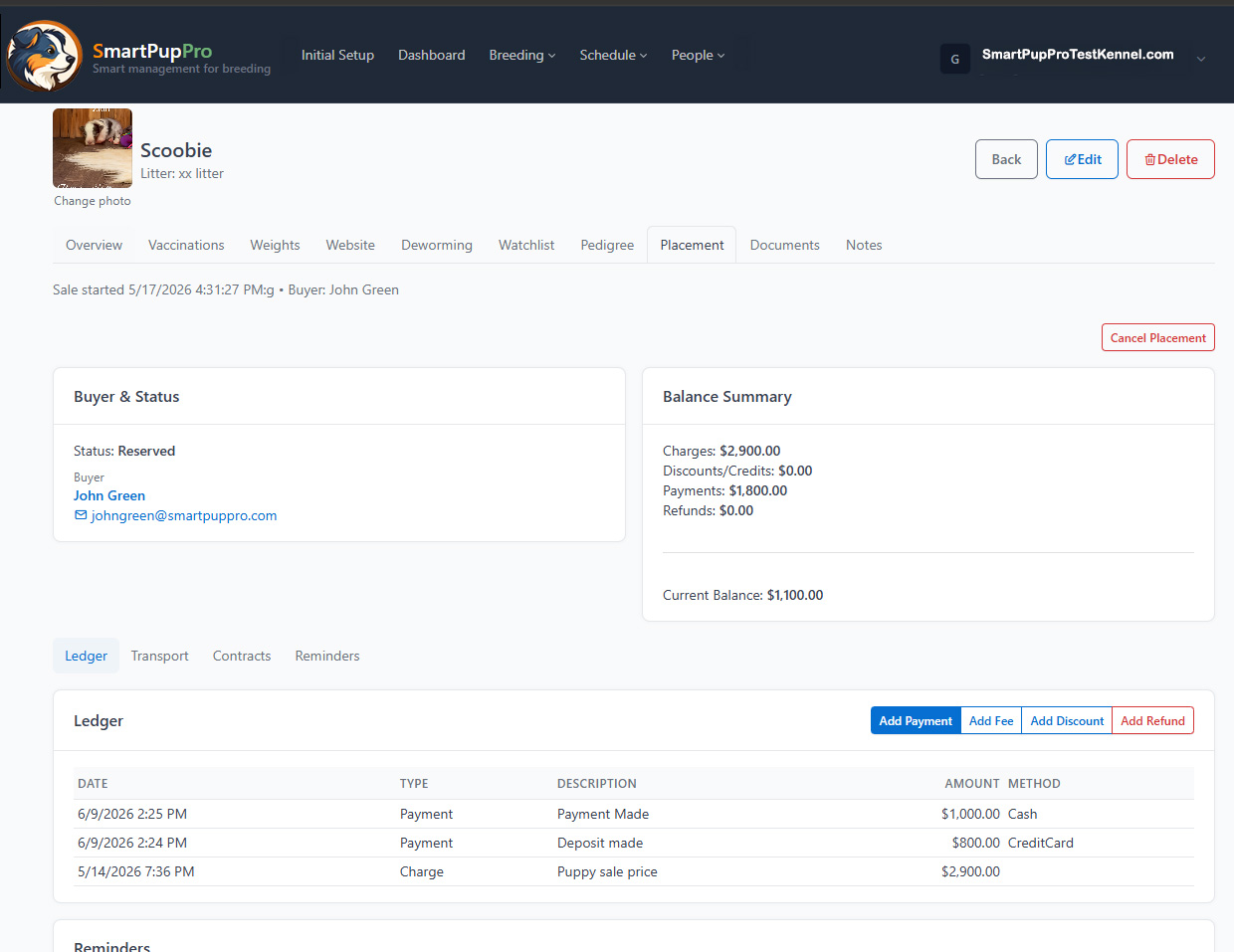Image resolution: width=1234 pixels, height=952 pixels.
Task: Click the Edit button
Action: (x=1083, y=159)
